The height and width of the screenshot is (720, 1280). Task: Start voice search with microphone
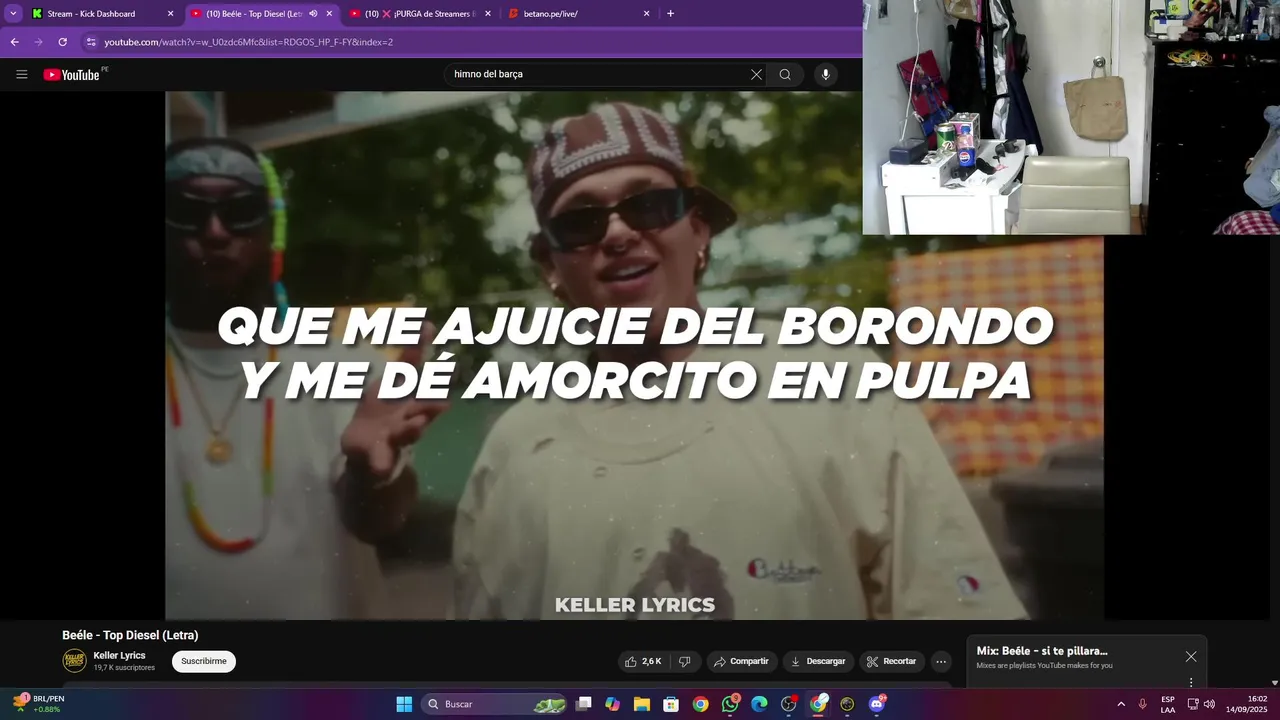[x=825, y=74]
